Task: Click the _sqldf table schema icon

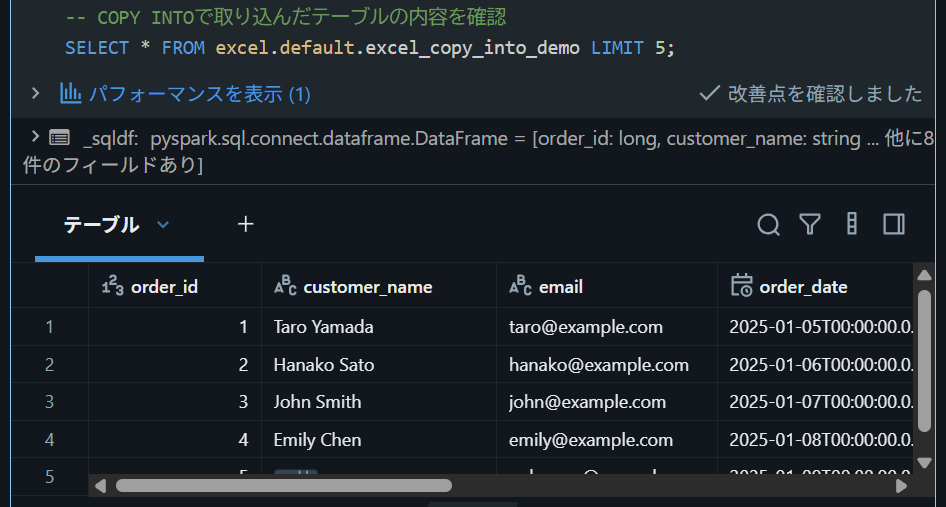Action: click(59, 138)
